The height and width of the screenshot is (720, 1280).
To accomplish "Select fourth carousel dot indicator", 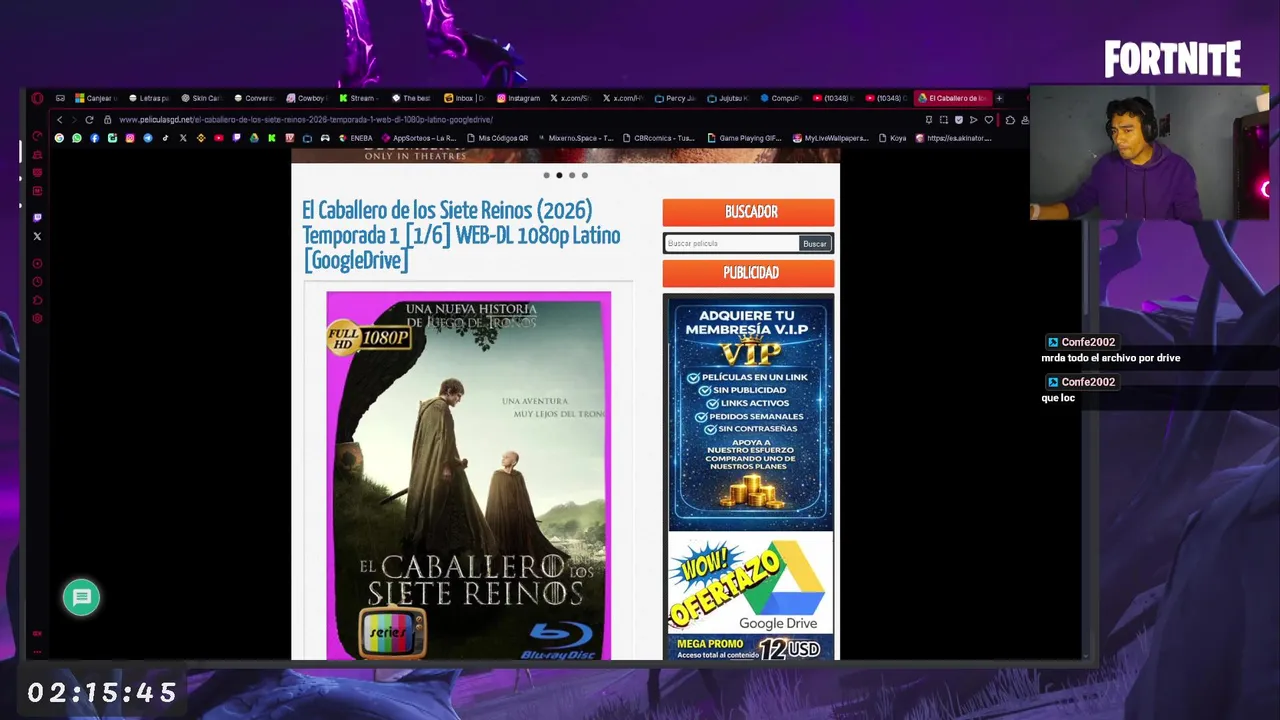I will coord(585,175).
